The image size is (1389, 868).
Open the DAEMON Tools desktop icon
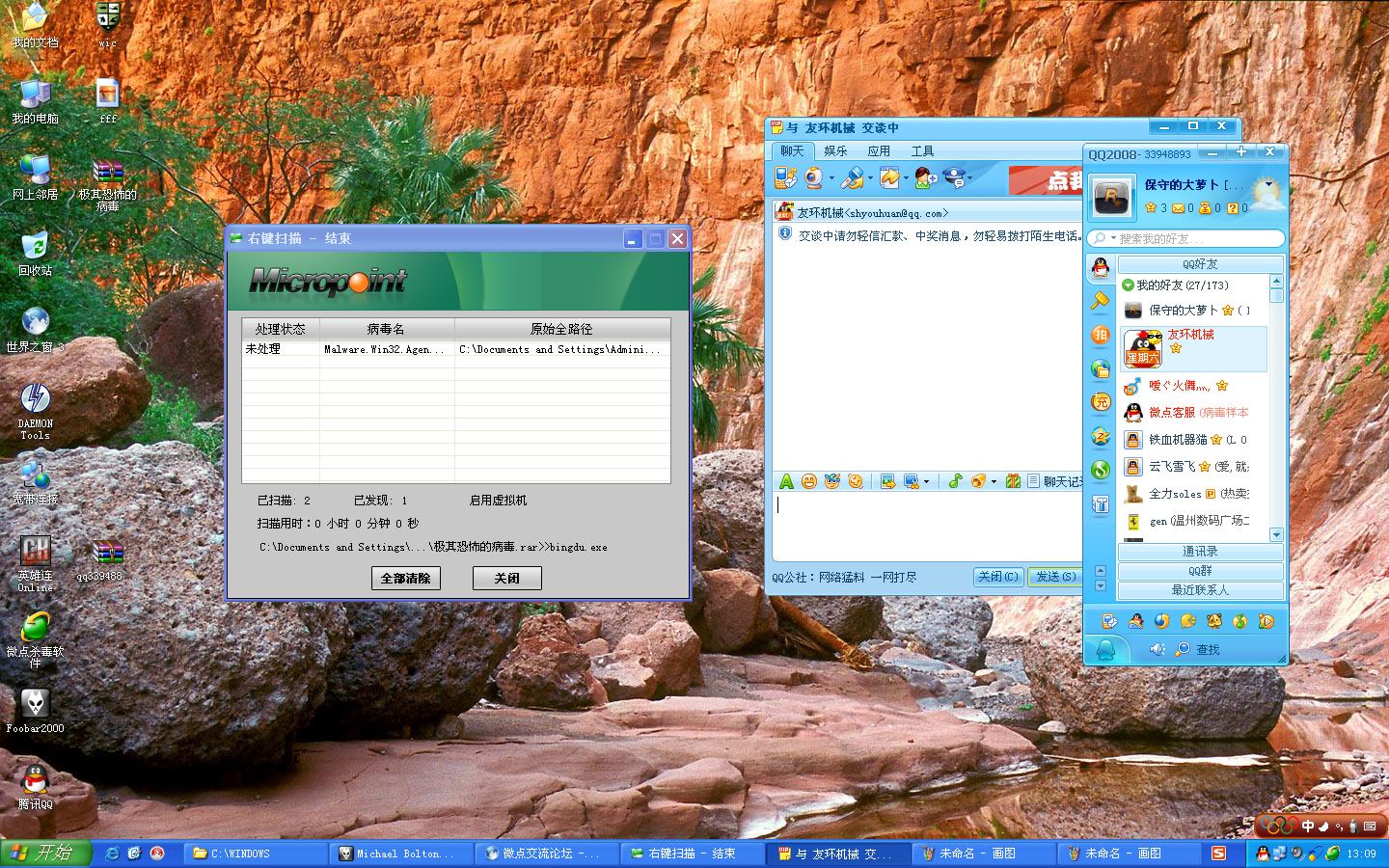click(x=35, y=412)
